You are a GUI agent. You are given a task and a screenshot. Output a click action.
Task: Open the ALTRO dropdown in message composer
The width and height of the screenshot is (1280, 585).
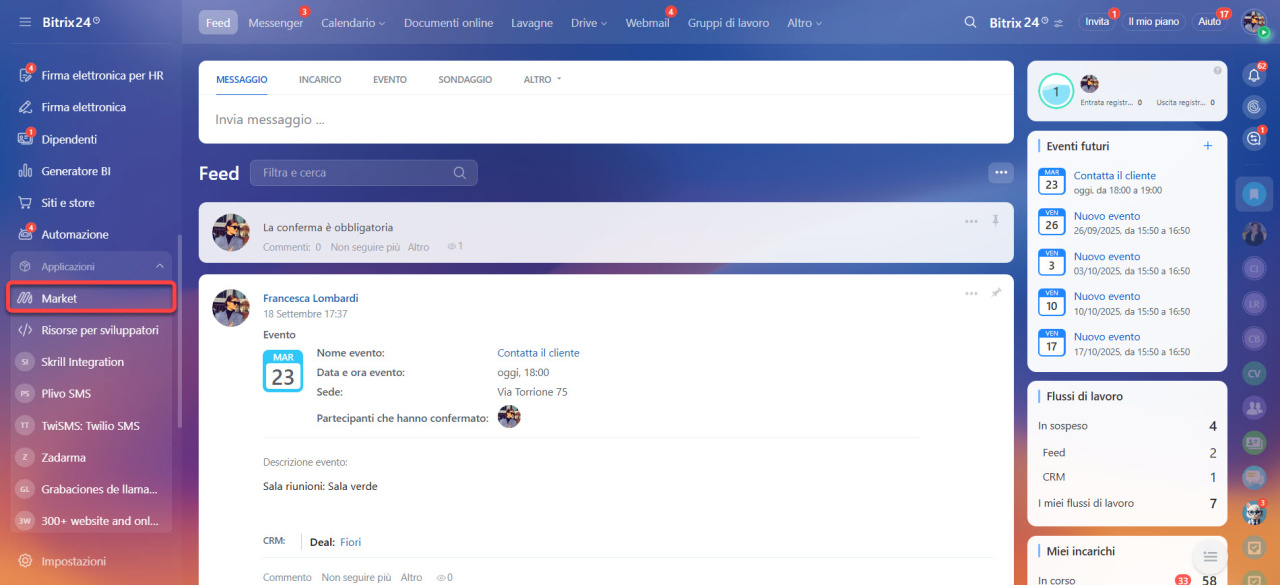[542, 79]
